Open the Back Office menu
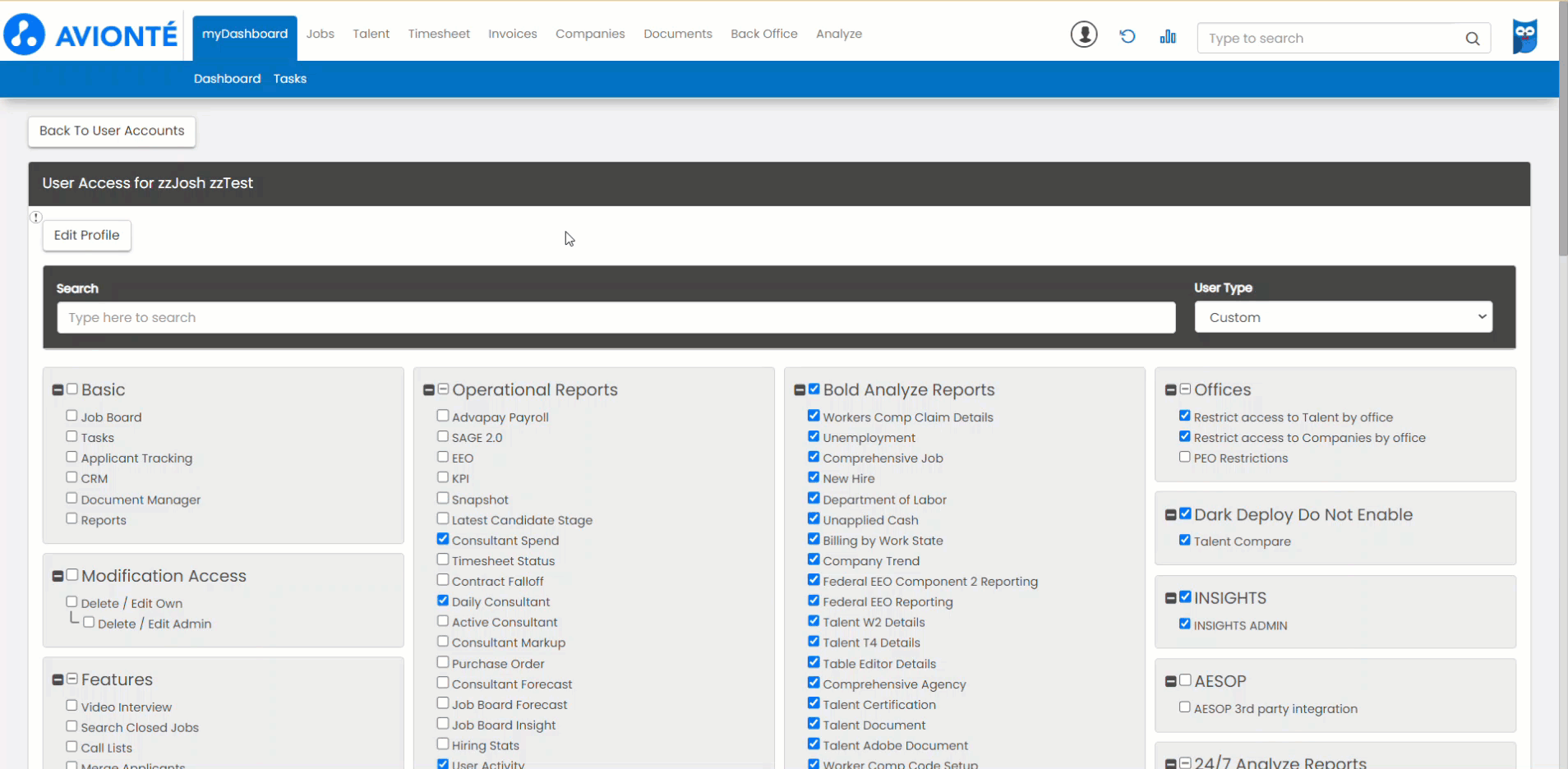The width and height of the screenshot is (1568, 769). coord(764,35)
